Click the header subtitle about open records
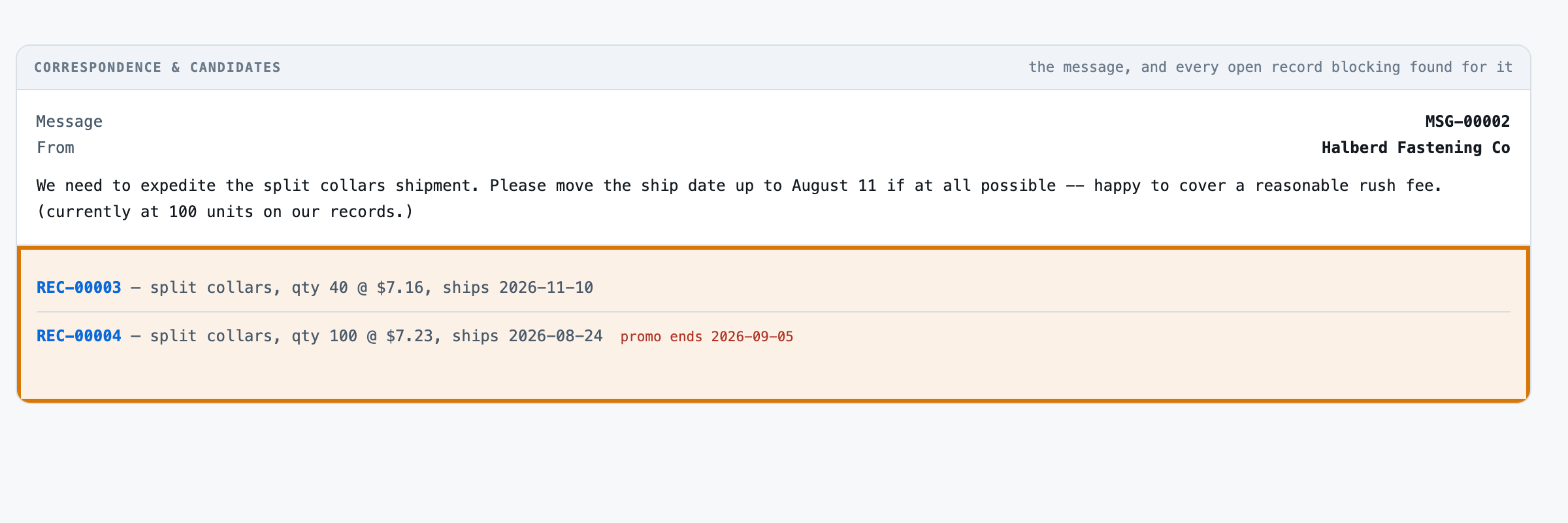Viewport: 1568px width, 523px height. 1271,67
